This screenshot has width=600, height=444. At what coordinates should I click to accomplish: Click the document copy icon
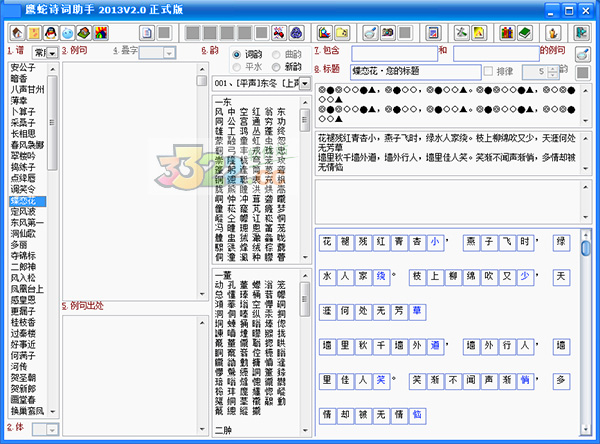click(147, 33)
